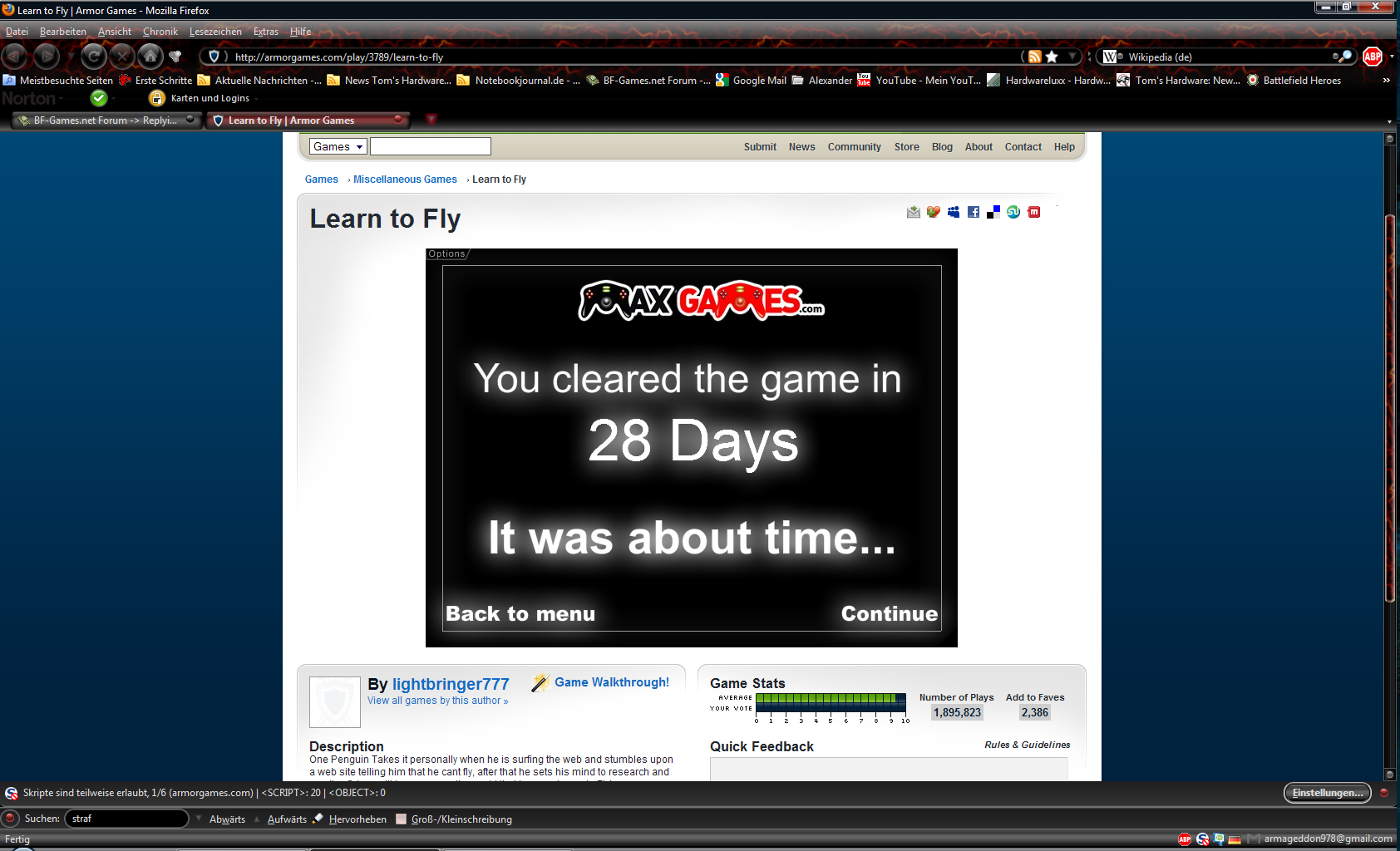Open the address bar history dropdown arrow
Viewport: 1400px width, 851px height.
pyautogui.click(x=1072, y=57)
